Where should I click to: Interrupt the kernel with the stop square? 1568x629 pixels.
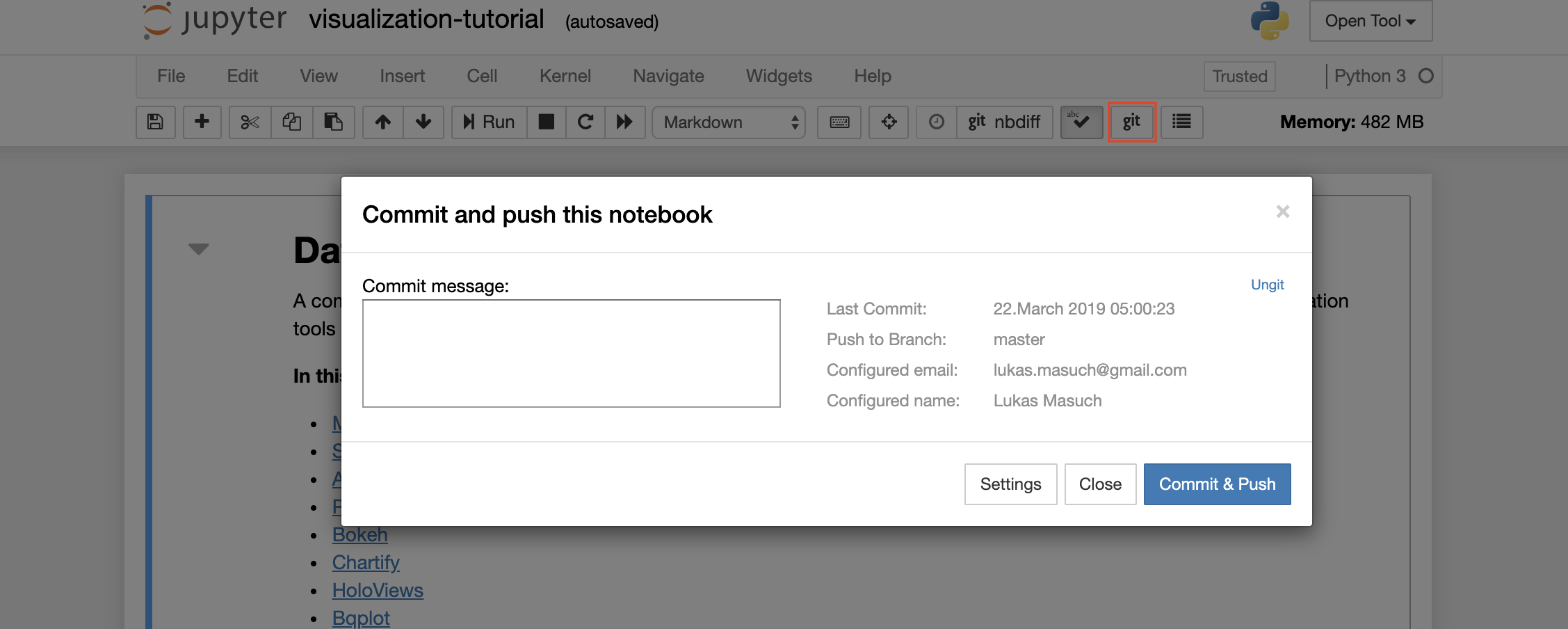[x=547, y=122]
